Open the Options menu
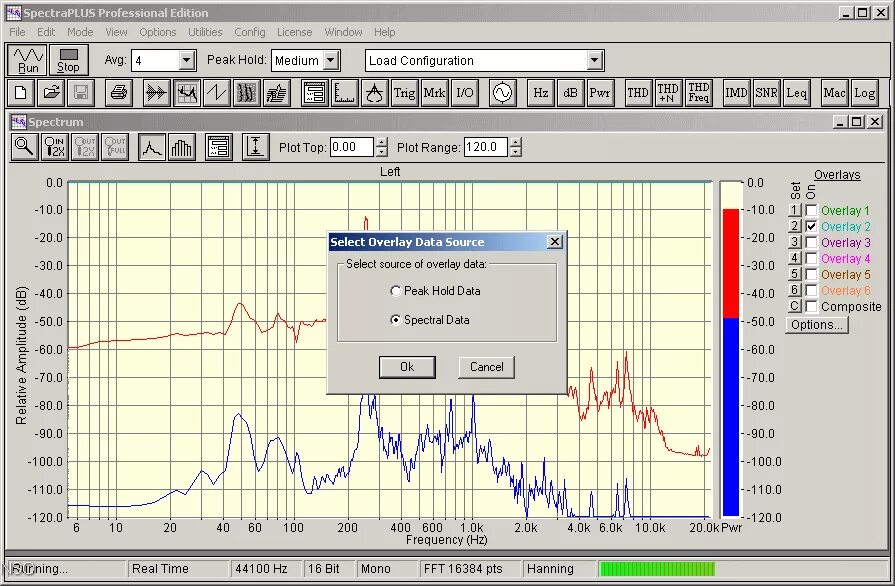Image resolution: width=895 pixels, height=586 pixels. coord(158,32)
